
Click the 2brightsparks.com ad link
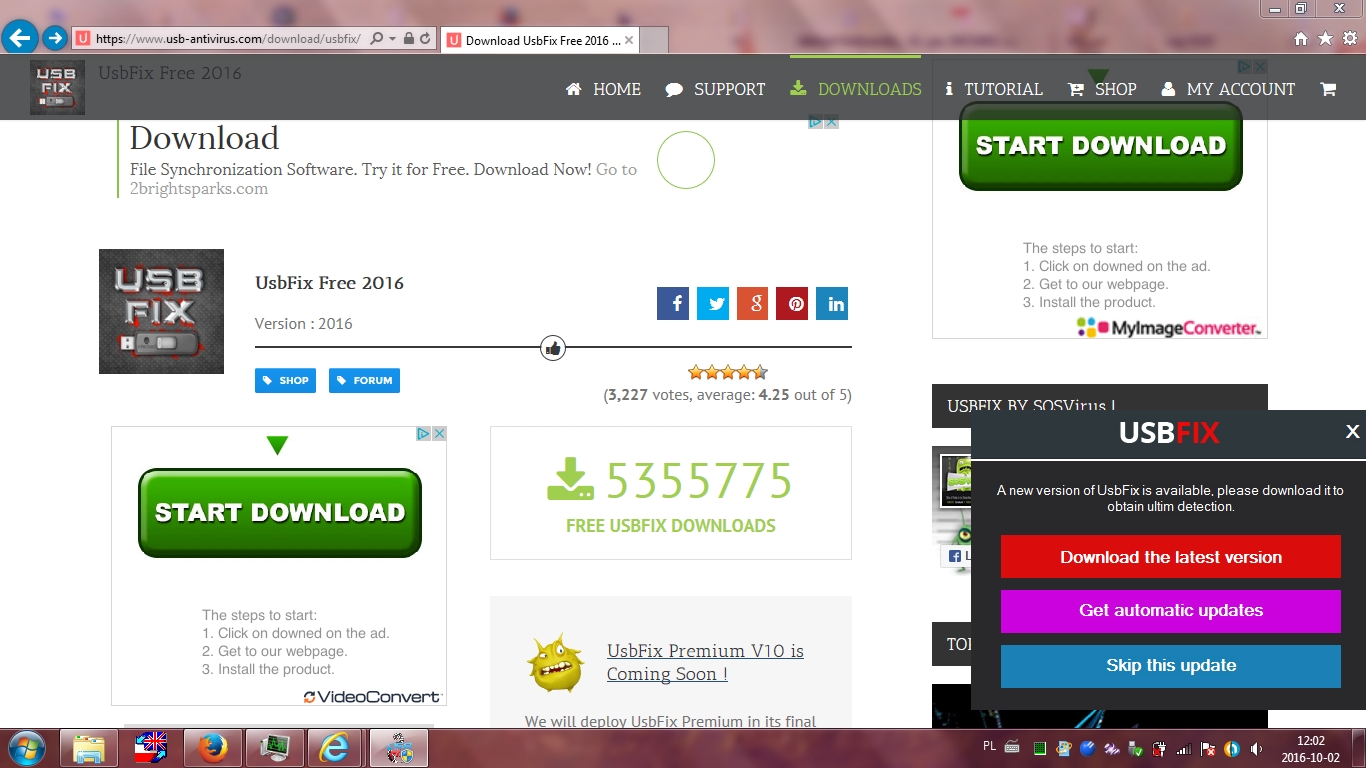(199, 189)
